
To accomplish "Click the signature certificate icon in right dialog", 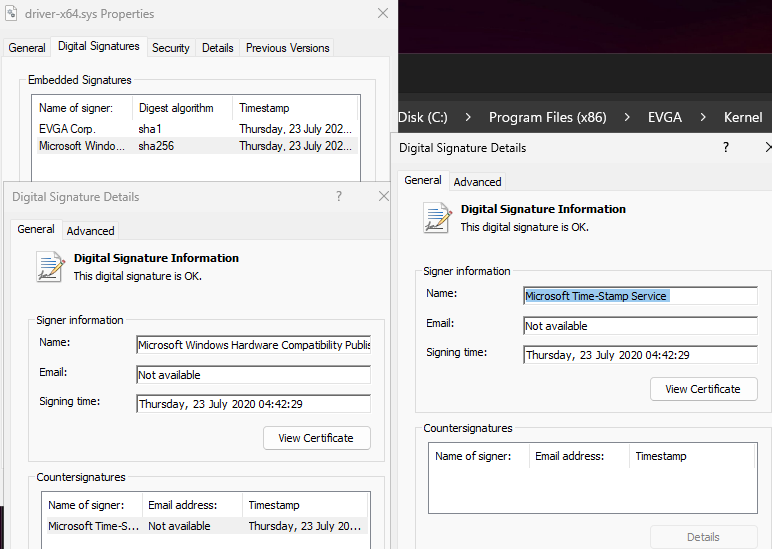I will [437, 218].
